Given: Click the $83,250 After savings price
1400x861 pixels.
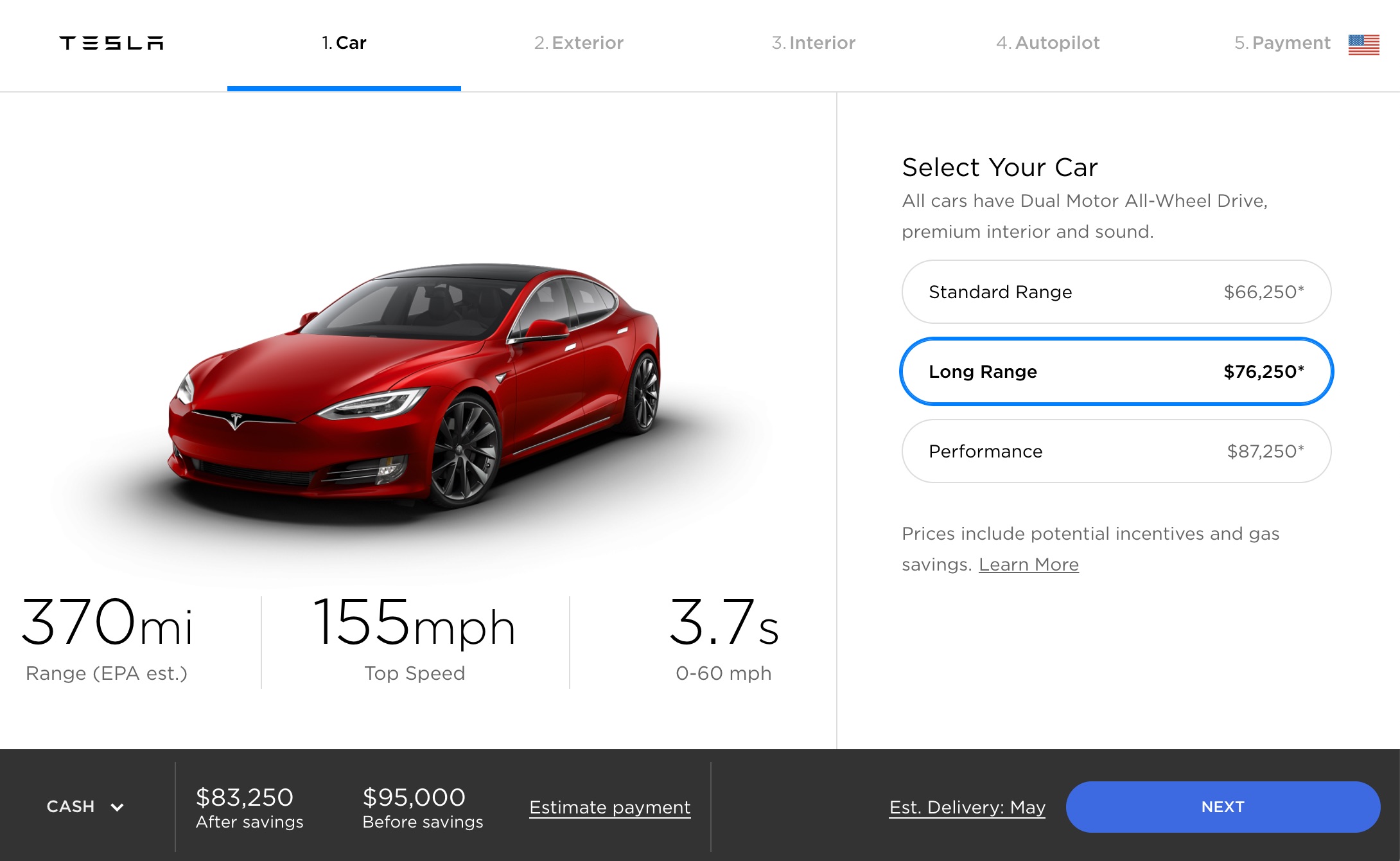Looking at the screenshot, I should coord(249,808).
